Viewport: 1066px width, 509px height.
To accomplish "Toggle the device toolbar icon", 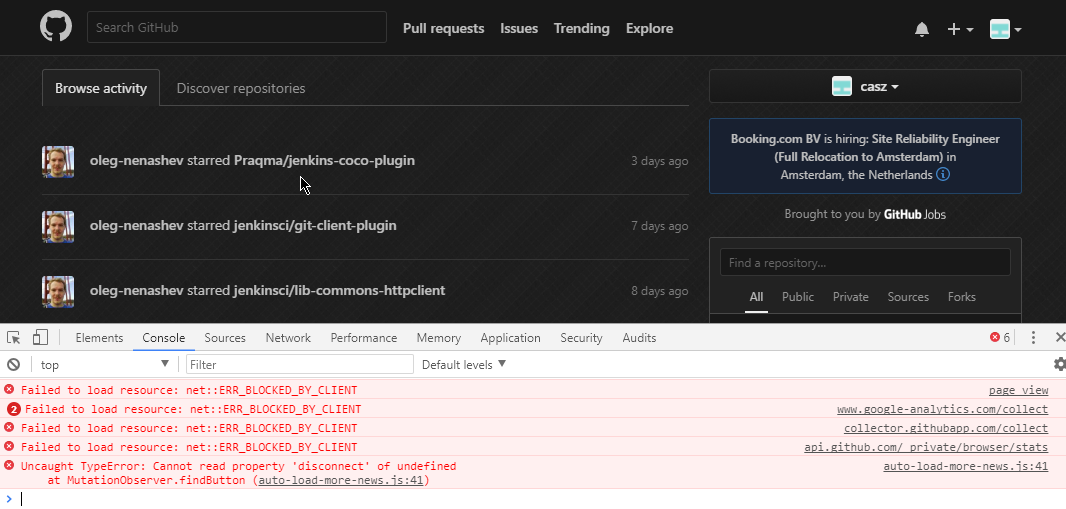I will tap(40, 337).
